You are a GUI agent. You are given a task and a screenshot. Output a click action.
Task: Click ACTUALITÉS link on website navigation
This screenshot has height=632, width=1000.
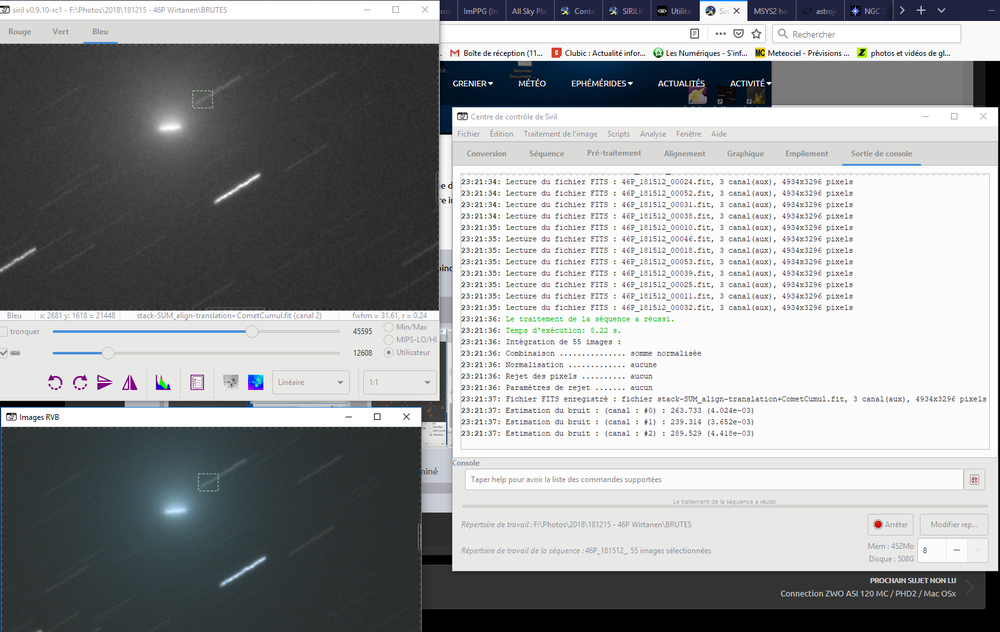point(681,84)
